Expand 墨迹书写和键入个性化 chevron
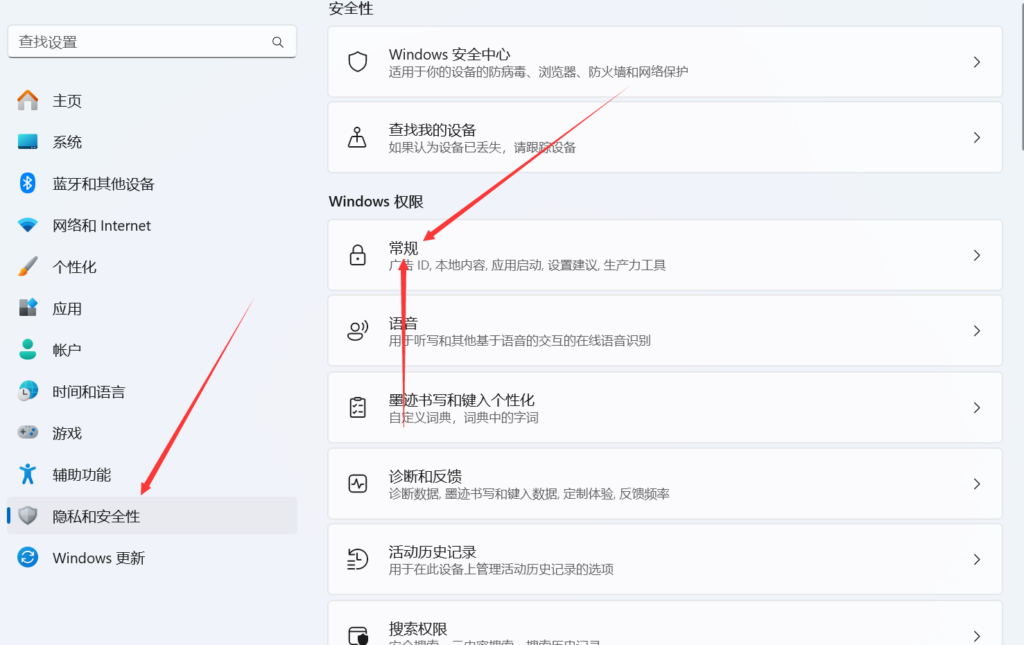Screen dimensions: 1024x645 coord(976,407)
